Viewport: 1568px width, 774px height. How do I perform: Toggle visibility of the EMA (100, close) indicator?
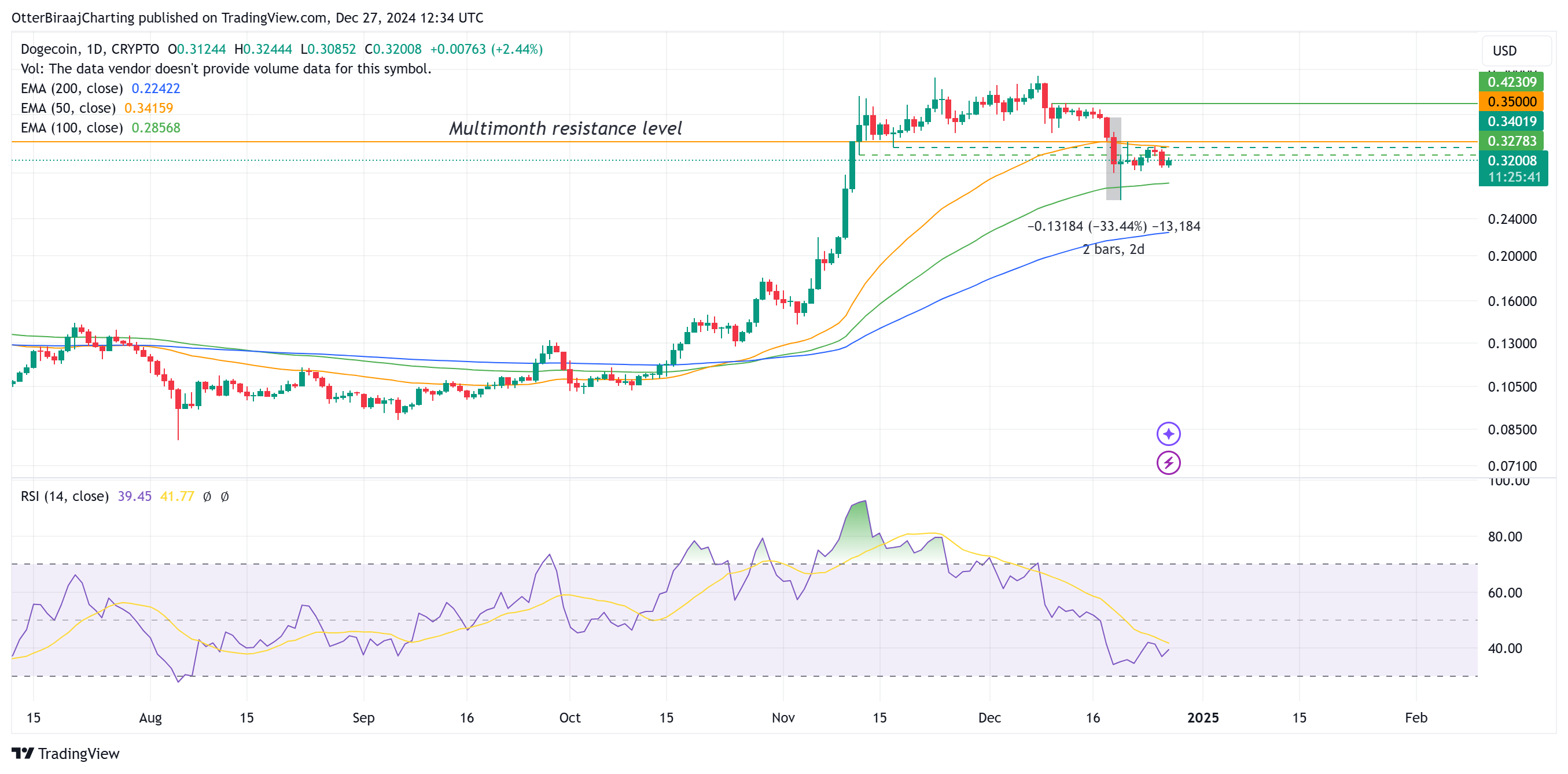point(70,128)
